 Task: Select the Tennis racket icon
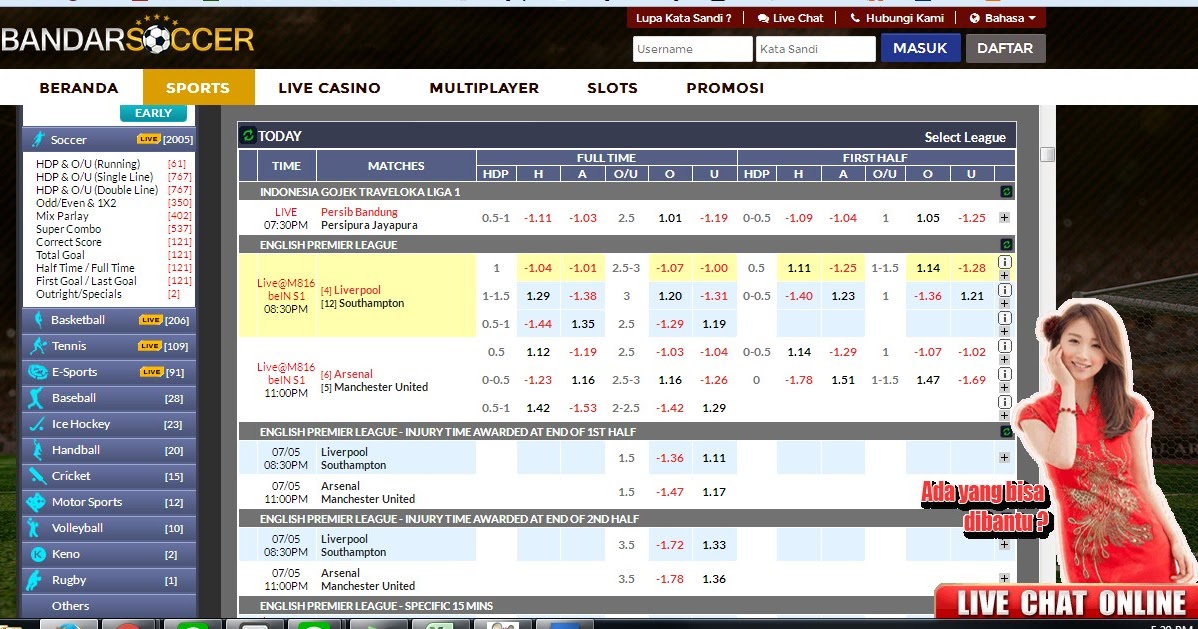click(37, 346)
